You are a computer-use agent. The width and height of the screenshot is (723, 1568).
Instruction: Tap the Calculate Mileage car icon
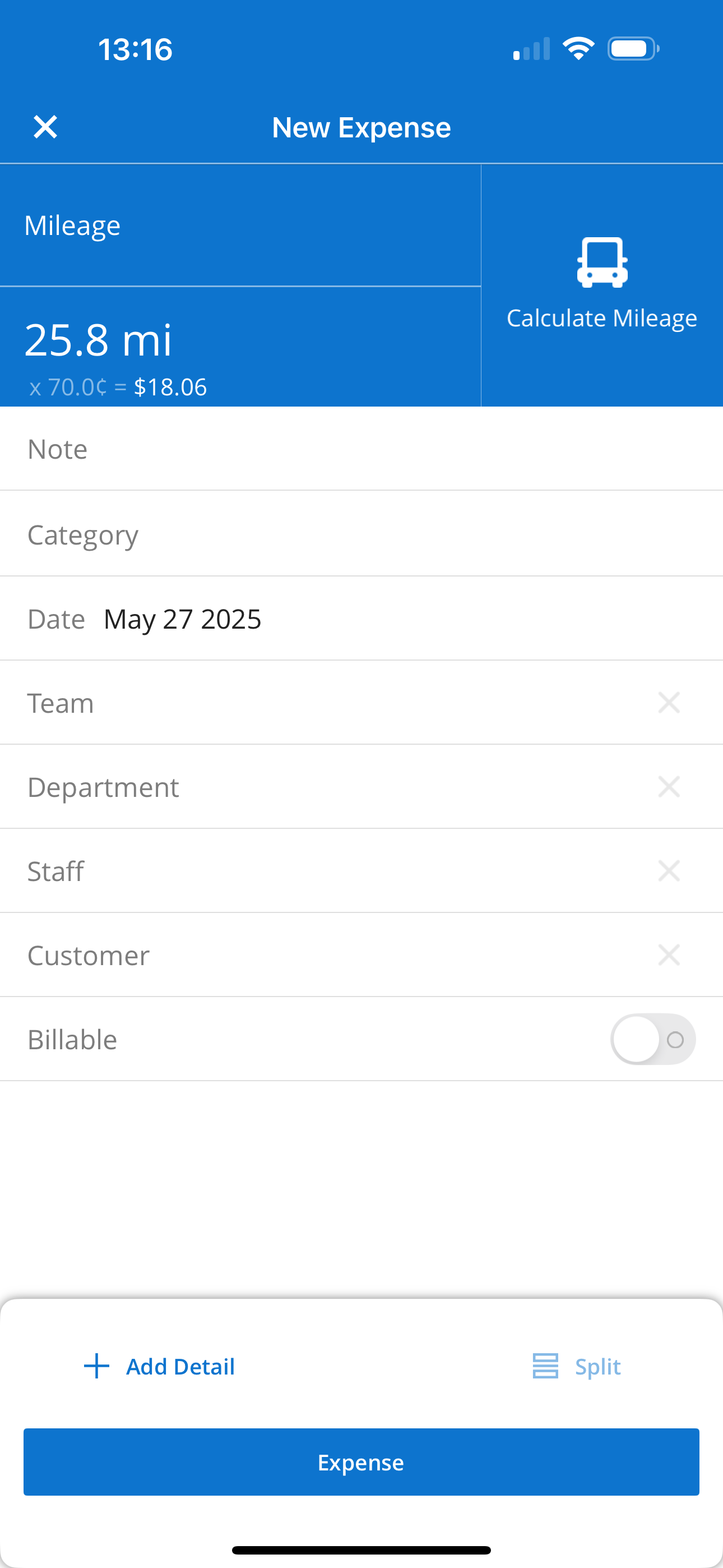pyautogui.click(x=602, y=262)
